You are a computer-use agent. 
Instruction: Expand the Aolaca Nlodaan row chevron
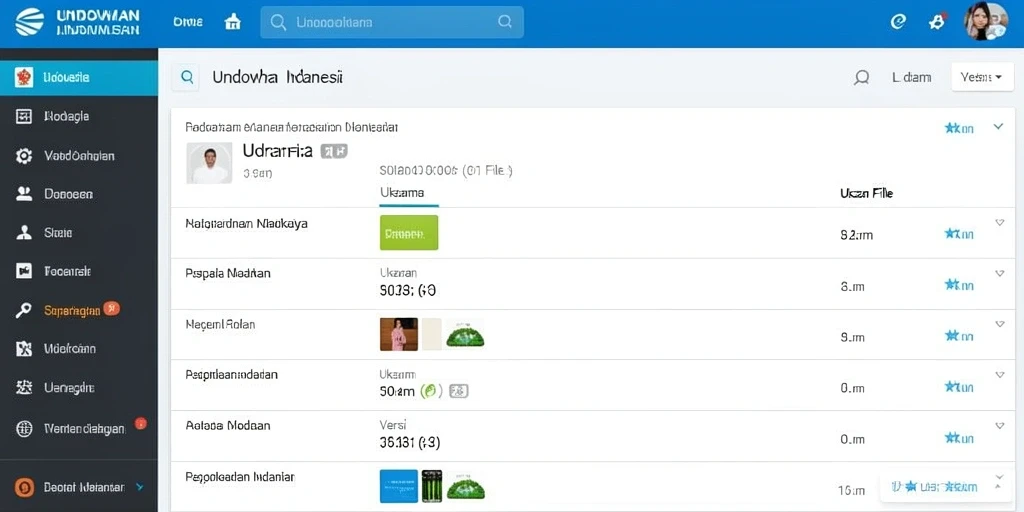tap(999, 426)
